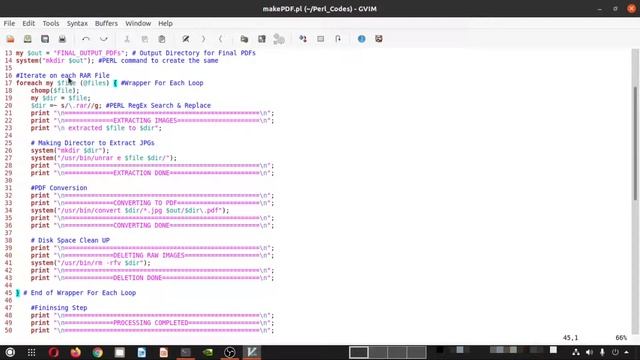Click the Load session toolbar icon
Image resolution: width=640 pixels, height=360 pixels.
(244, 39)
